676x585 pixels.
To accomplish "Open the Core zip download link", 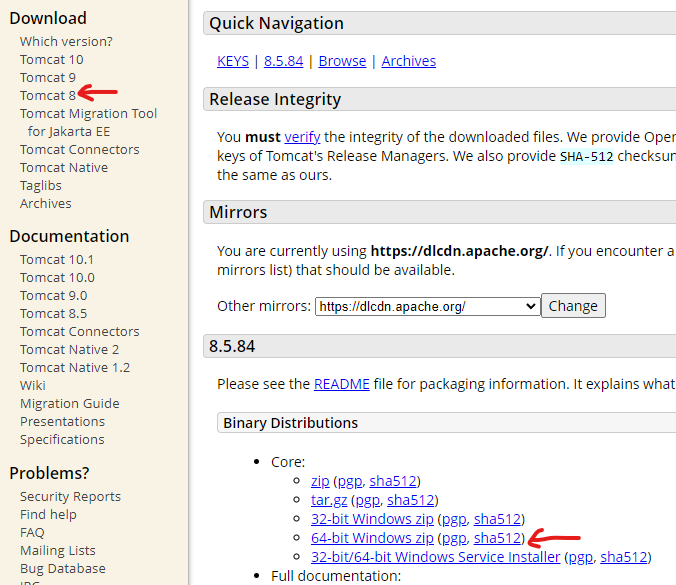I will (x=320, y=481).
